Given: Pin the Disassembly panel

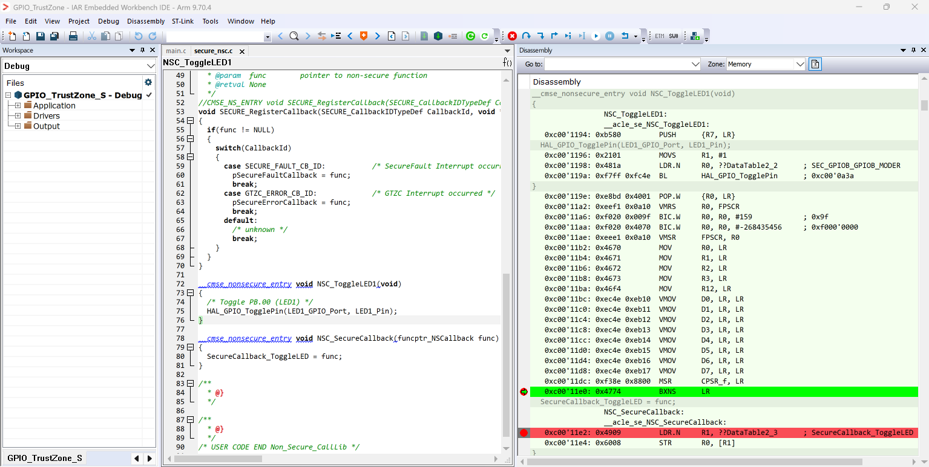Looking at the screenshot, I should [914, 50].
